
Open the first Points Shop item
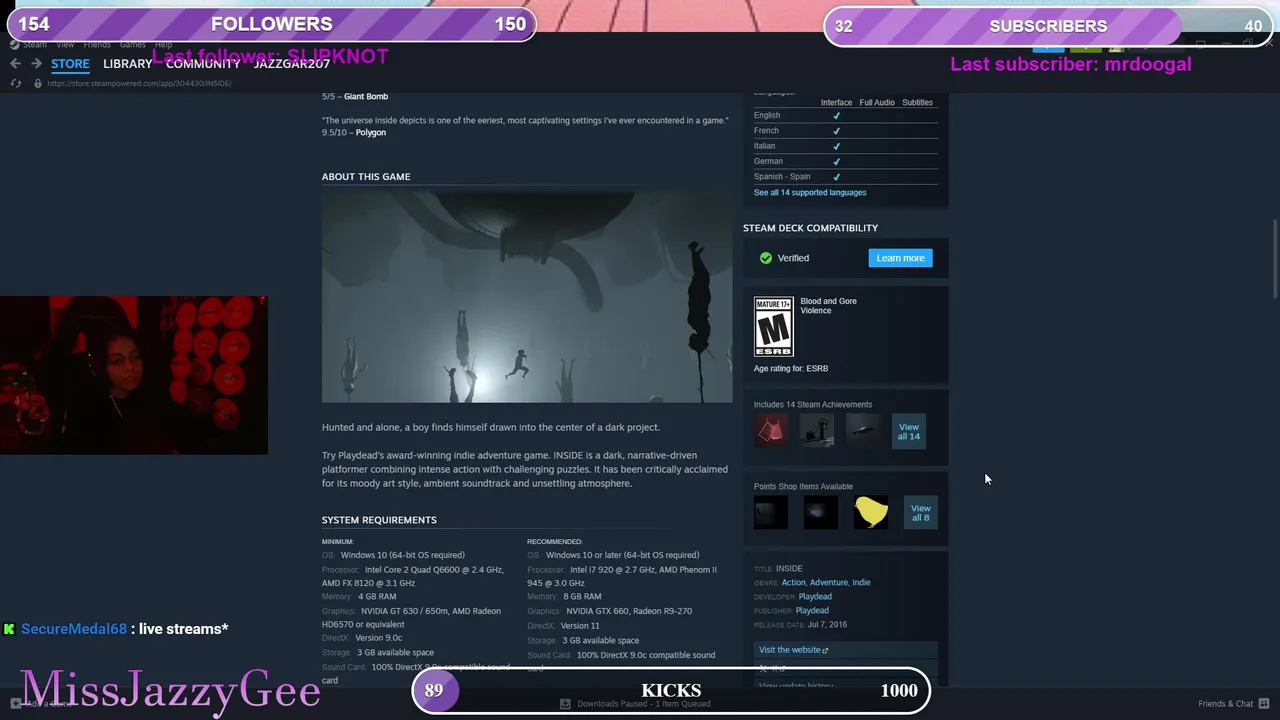click(771, 513)
